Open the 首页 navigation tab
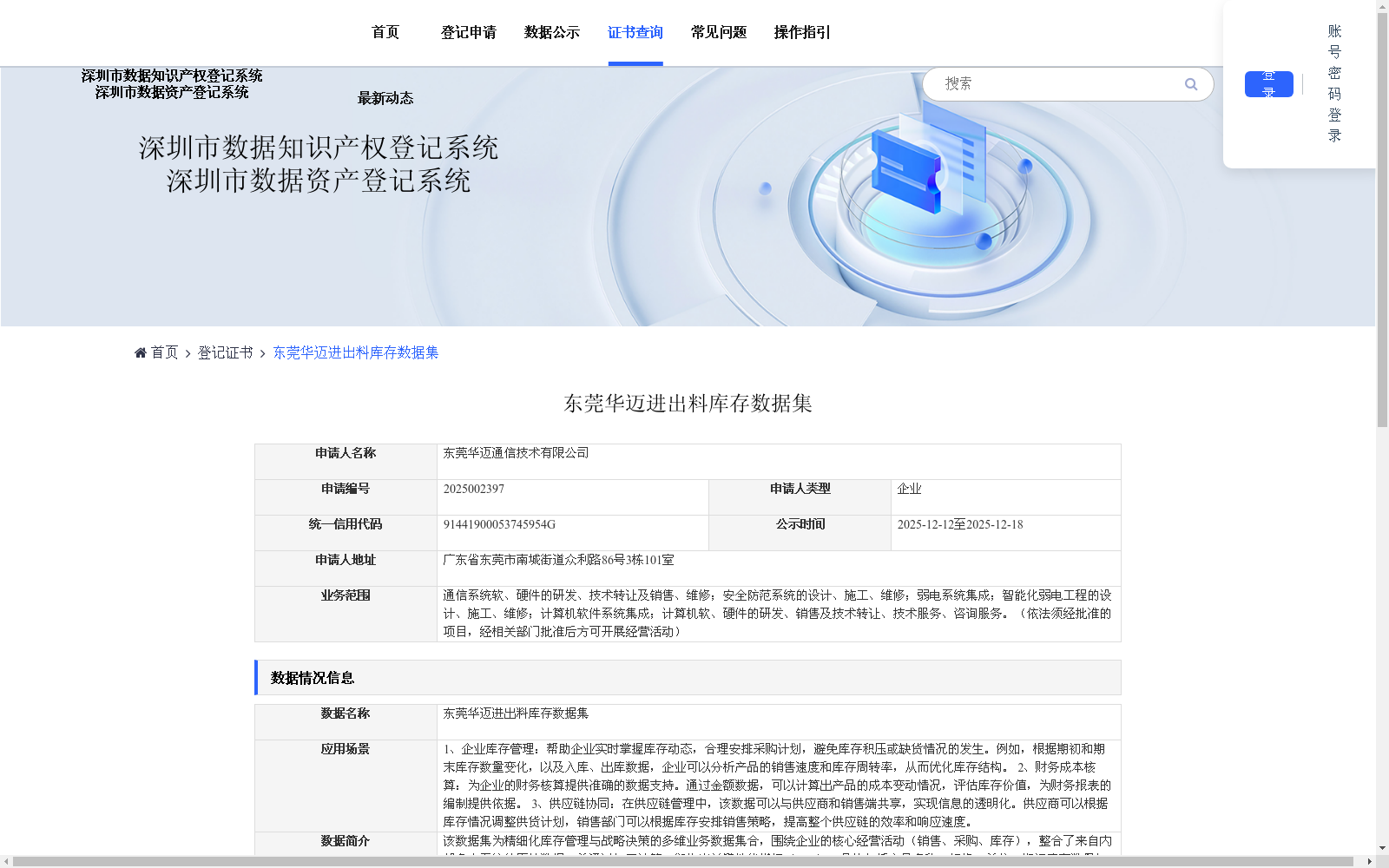1389x868 pixels. point(385,32)
